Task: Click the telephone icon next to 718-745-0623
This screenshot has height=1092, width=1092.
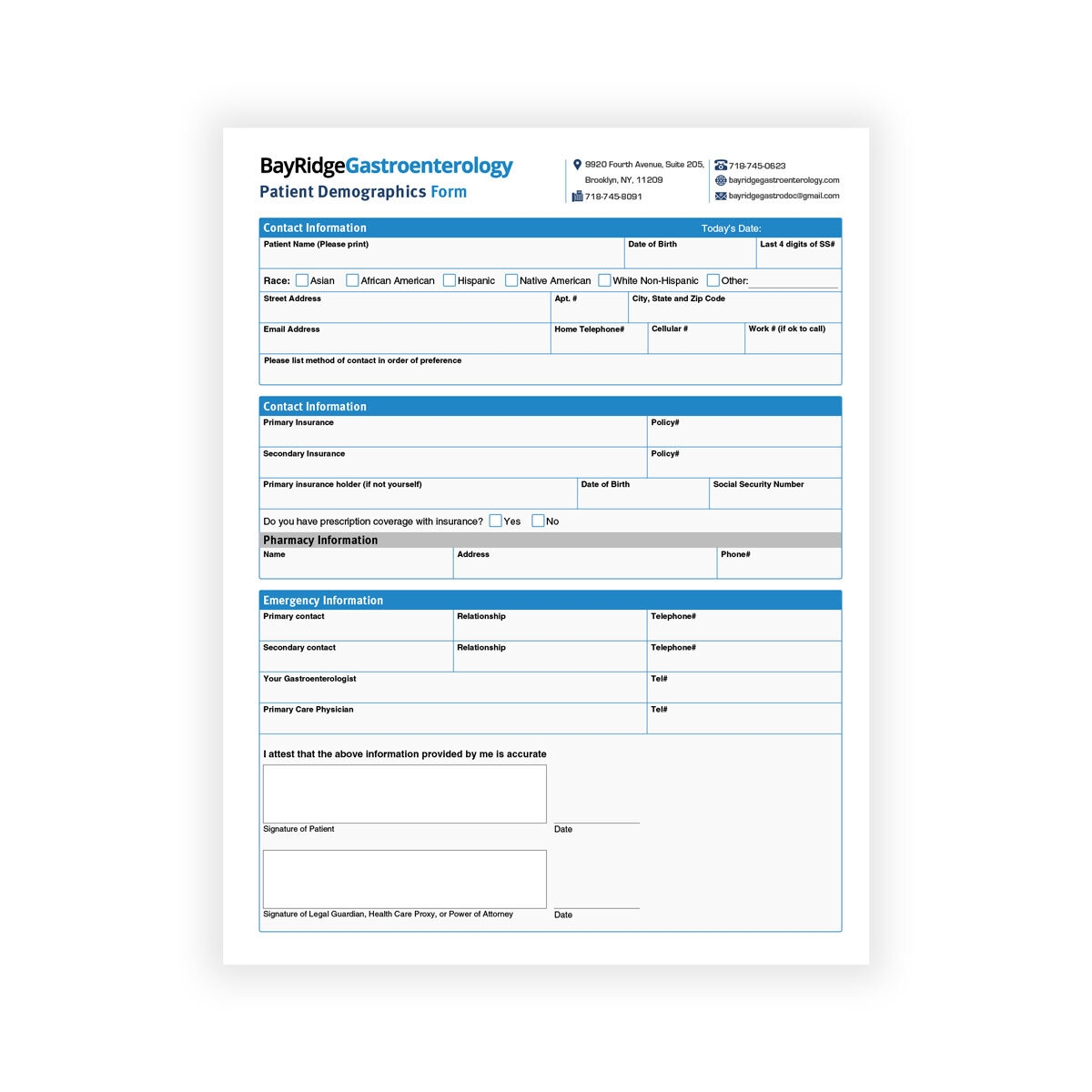Action: tap(721, 166)
